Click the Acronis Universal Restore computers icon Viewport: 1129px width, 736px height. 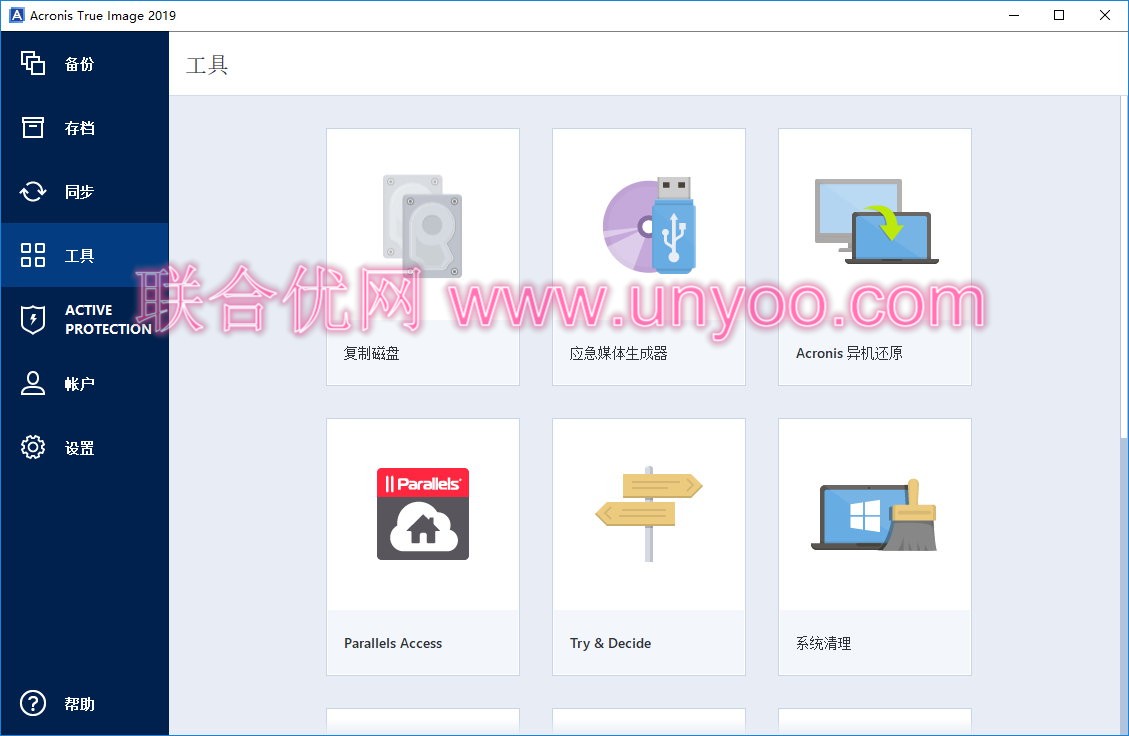click(876, 222)
